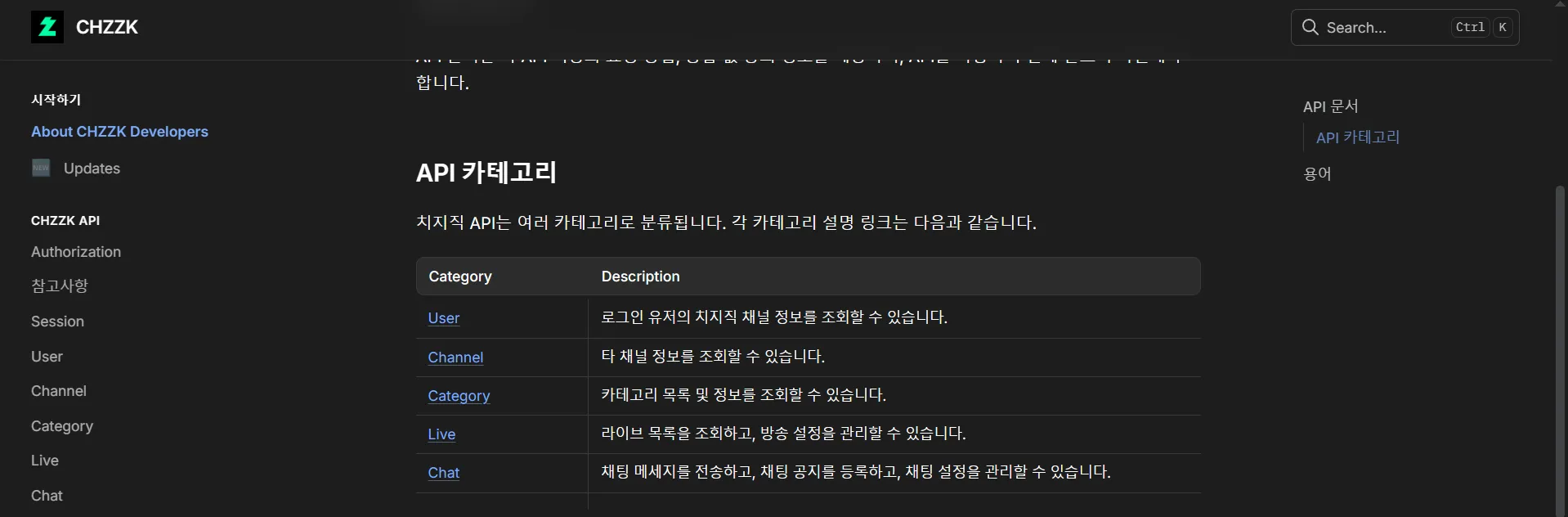Click the page vertical scrollbar thumb
This screenshot has height=517, width=1568.
click(1560, 352)
